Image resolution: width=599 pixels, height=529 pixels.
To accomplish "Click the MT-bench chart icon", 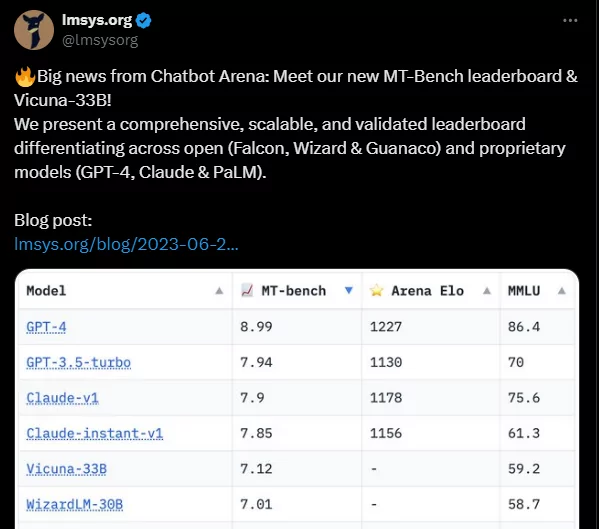I will (x=247, y=291).
